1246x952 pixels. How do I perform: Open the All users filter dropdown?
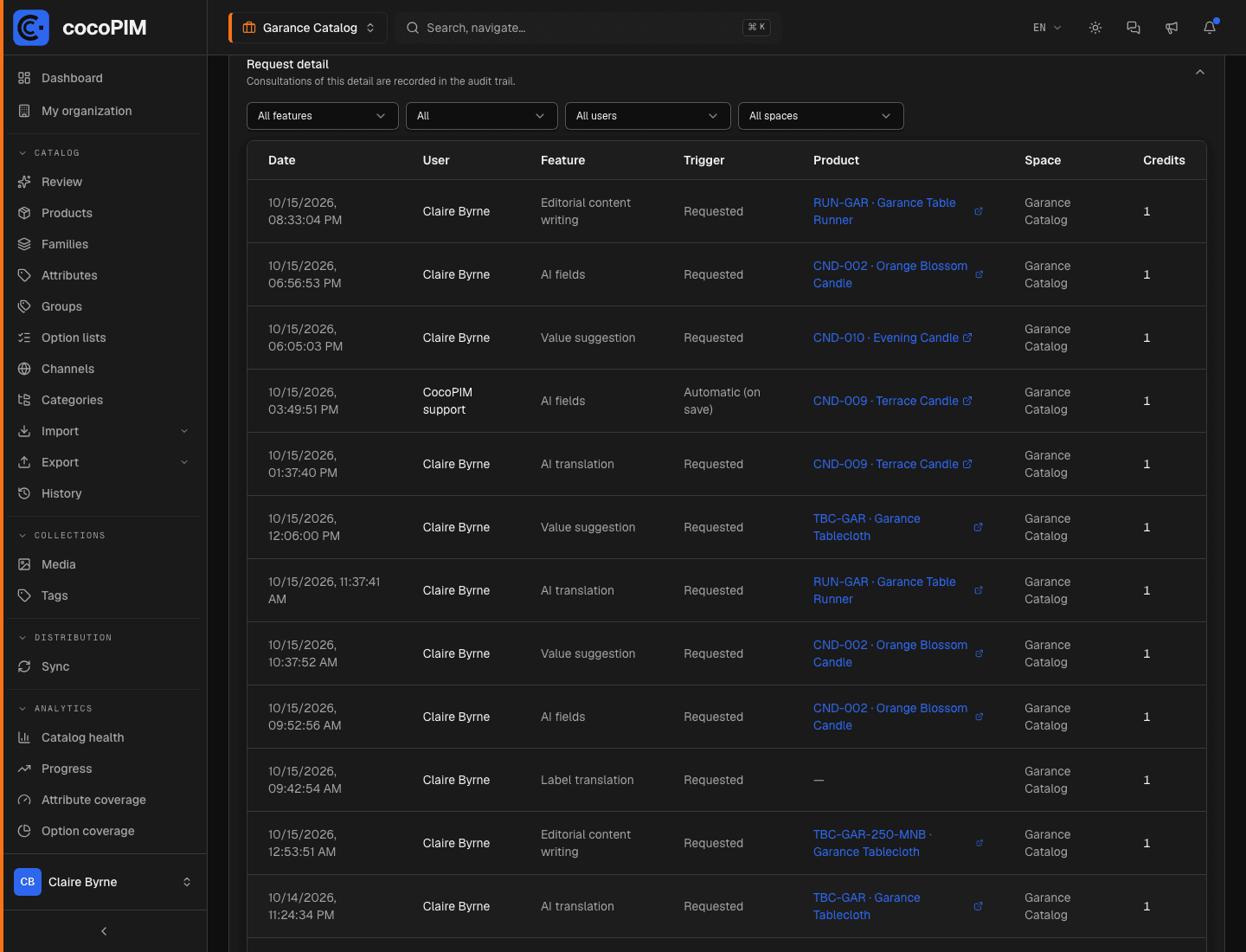click(647, 116)
